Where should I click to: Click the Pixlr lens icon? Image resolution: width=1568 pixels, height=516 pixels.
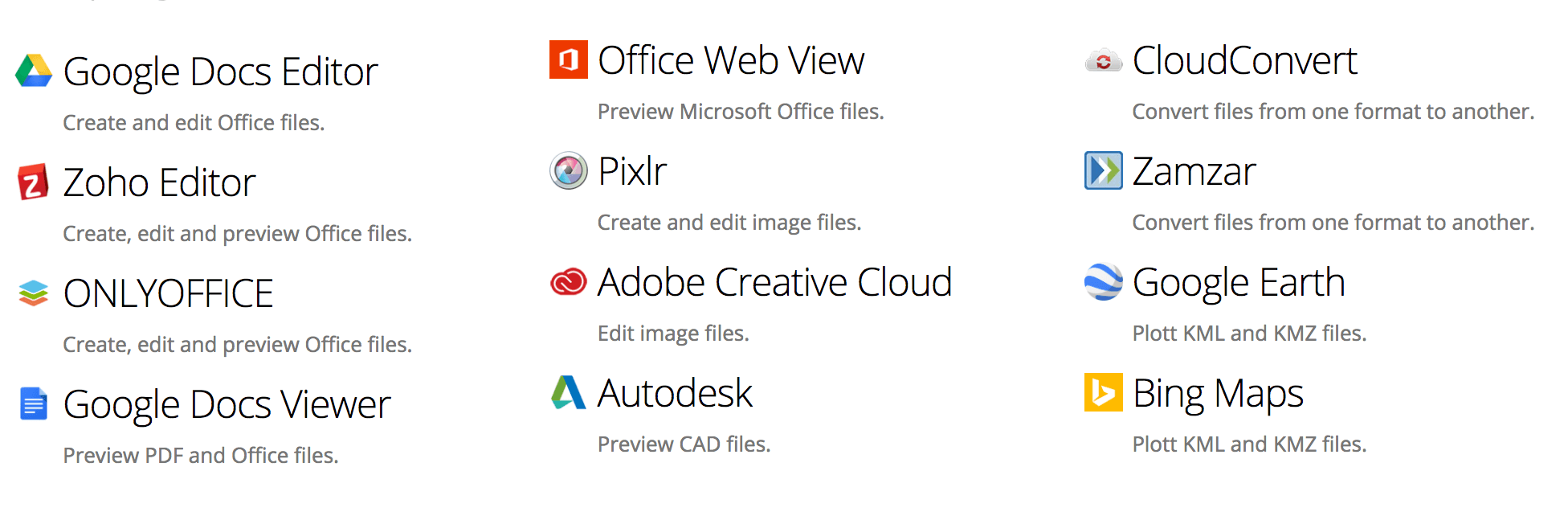(569, 170)
